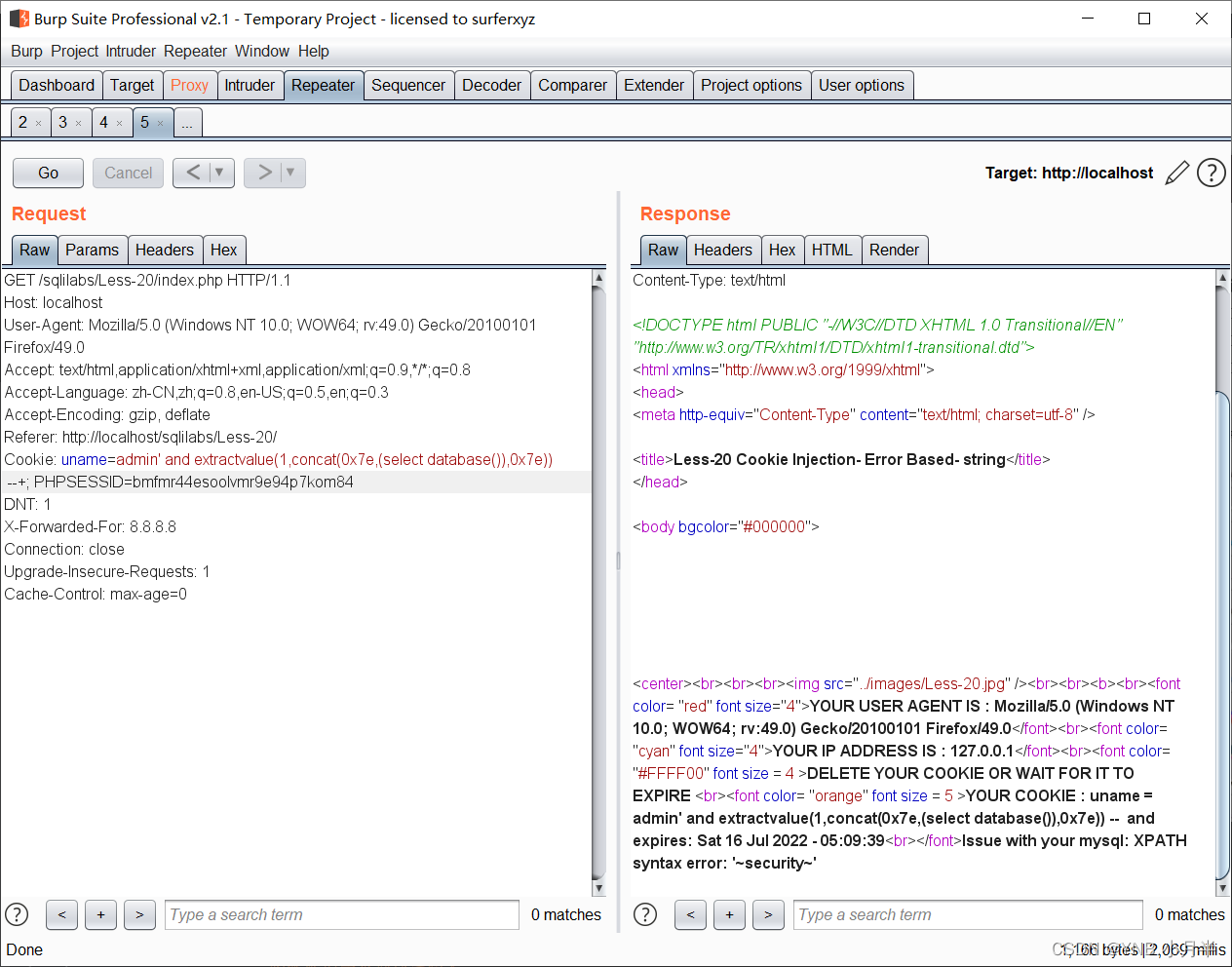Click request pane scroll up arrow
Image resolution: width=1232 pixels, height=967 pixels.
(x=598, y=278)
